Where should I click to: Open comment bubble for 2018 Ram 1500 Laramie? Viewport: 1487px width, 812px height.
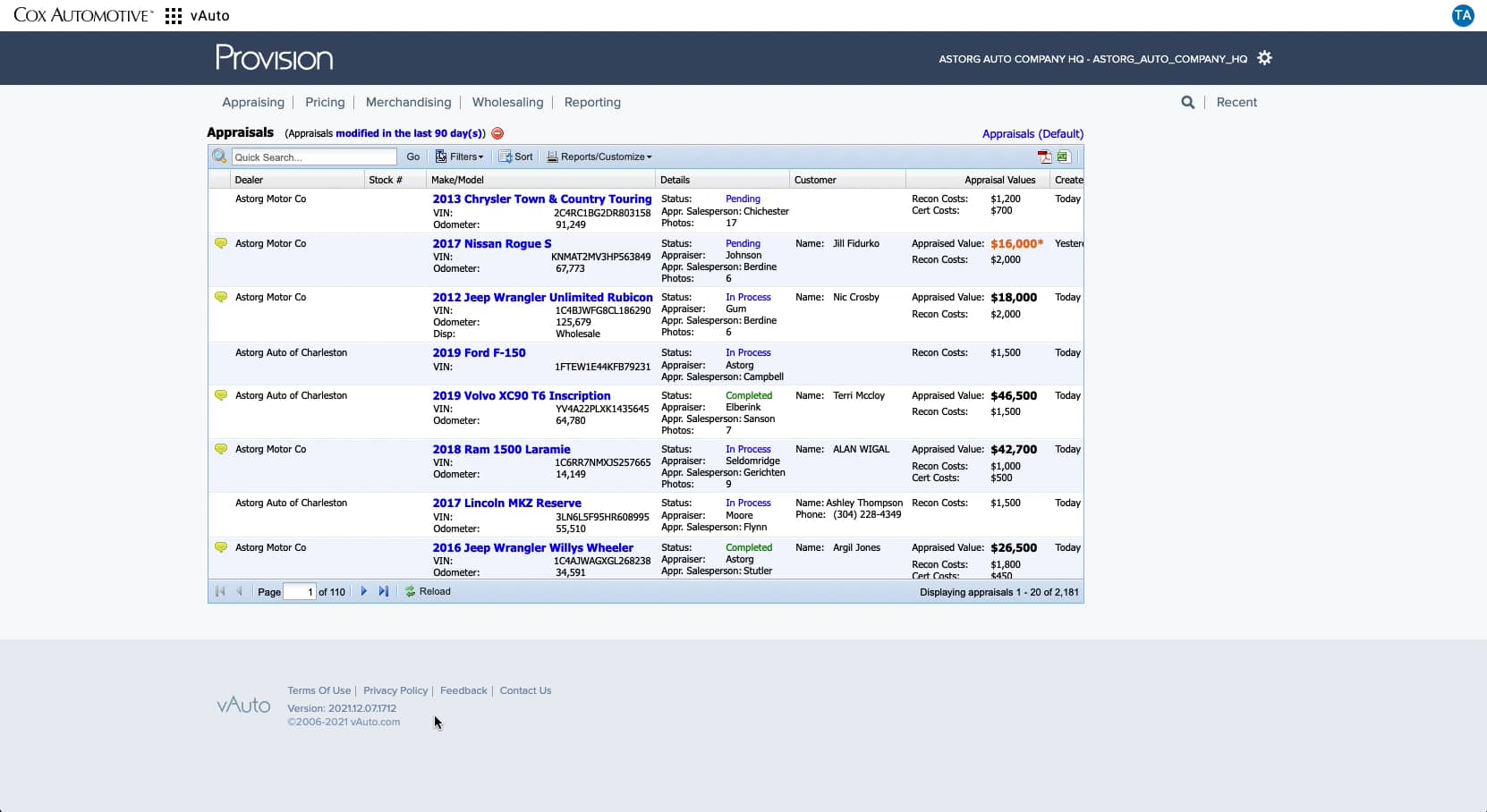coord(221,449)
